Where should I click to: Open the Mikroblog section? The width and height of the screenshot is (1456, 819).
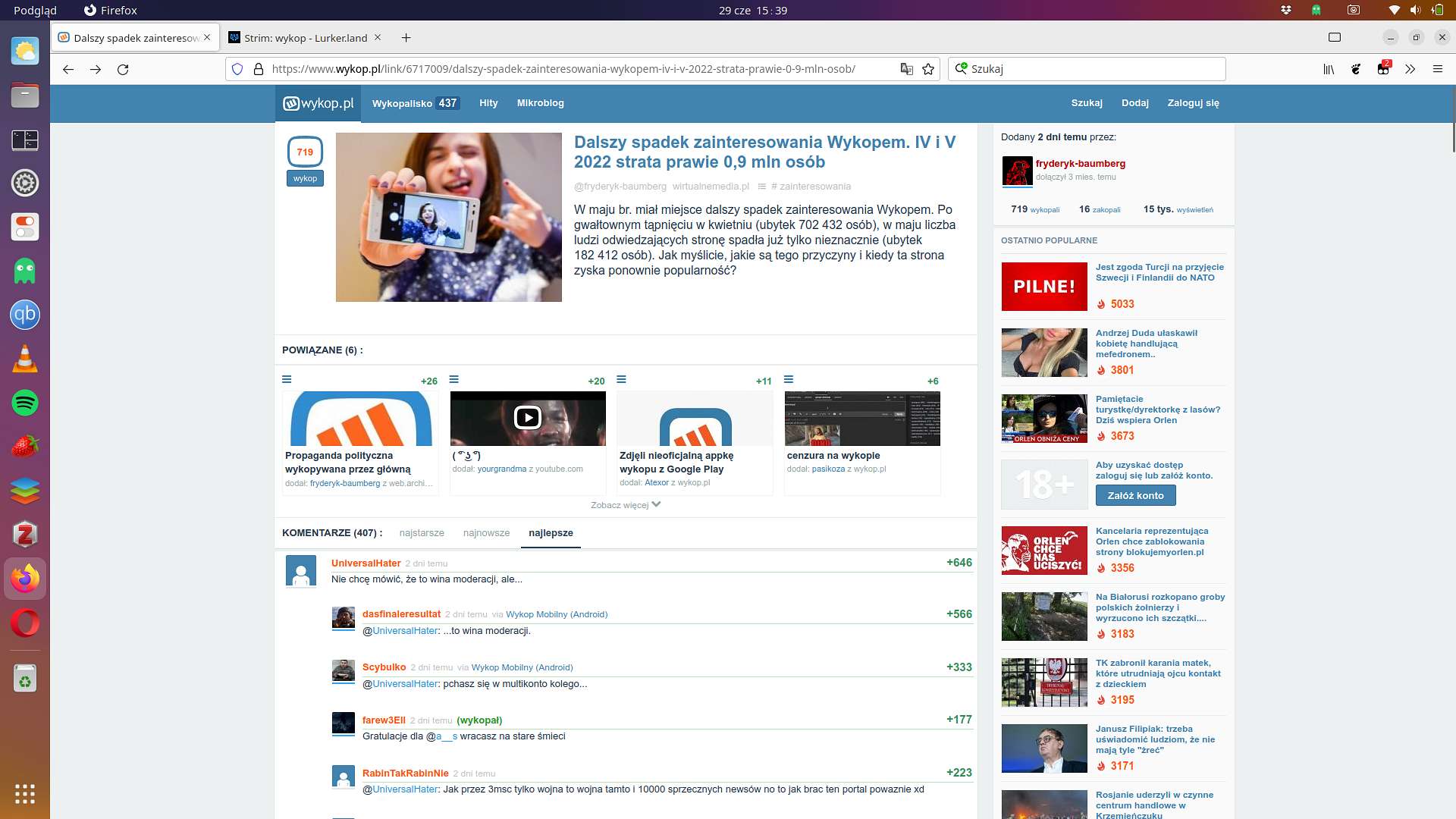point(541,103)
